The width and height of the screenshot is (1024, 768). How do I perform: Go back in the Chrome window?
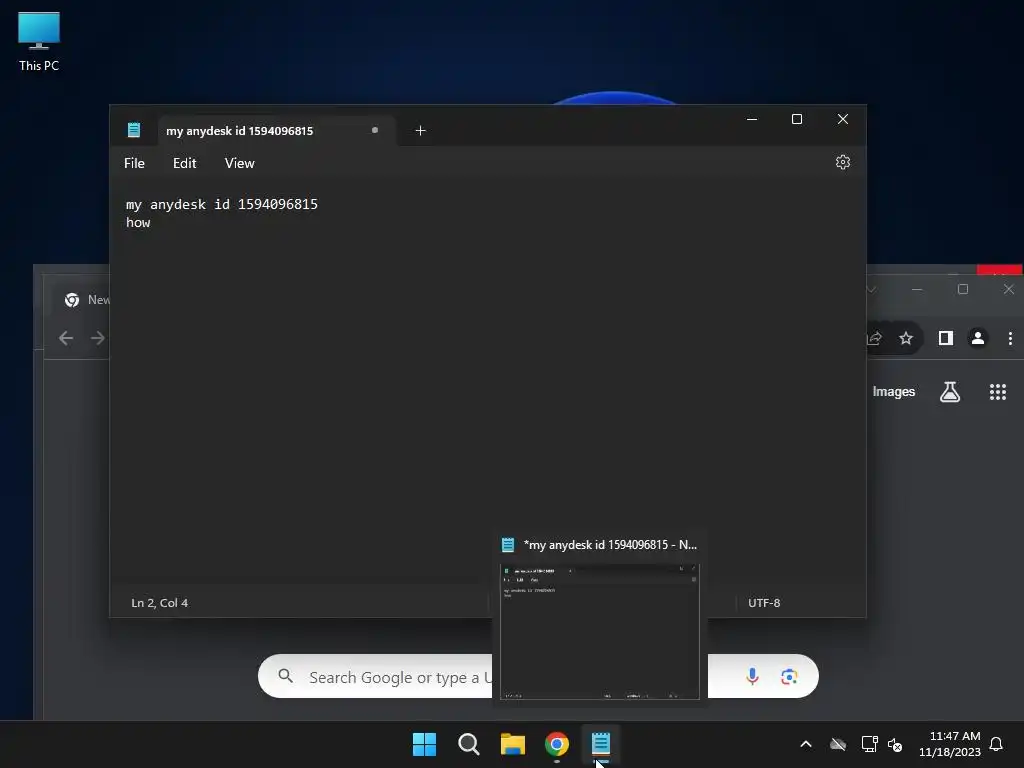(x=66, y=338)
